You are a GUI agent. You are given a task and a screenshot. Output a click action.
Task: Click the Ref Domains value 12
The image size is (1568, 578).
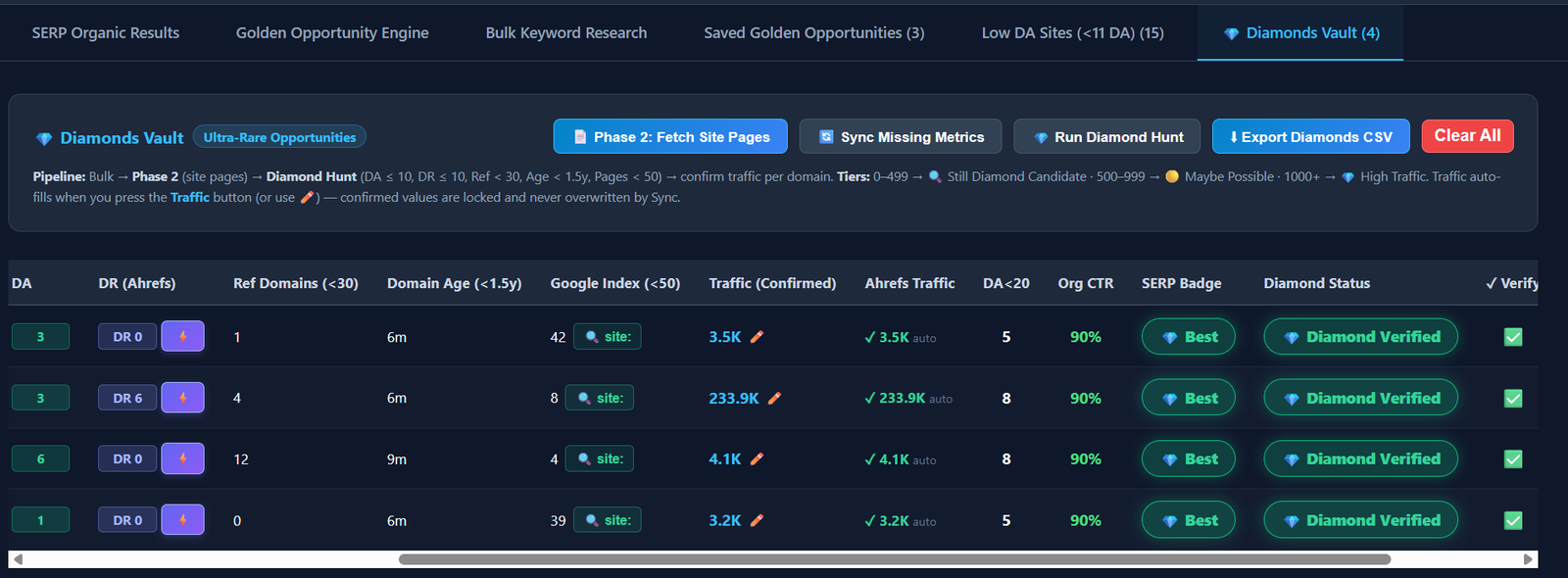coord(241,458)
